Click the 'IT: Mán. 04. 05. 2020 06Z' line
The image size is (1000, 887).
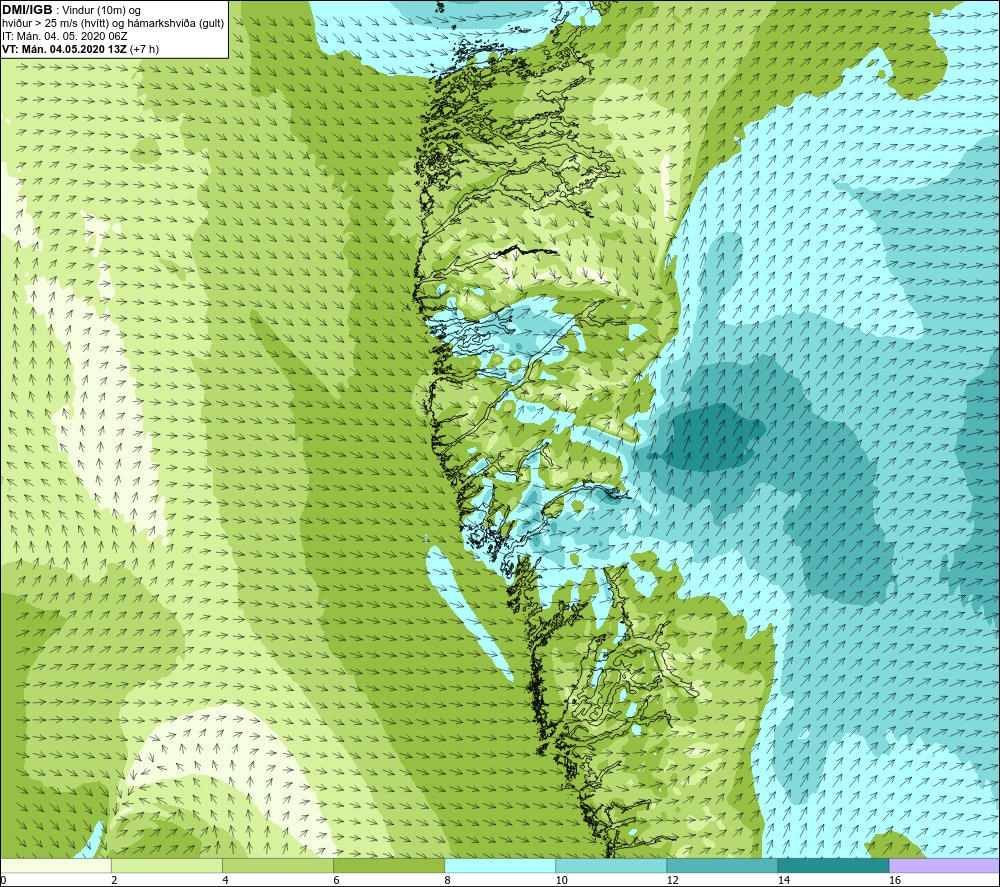64,36
